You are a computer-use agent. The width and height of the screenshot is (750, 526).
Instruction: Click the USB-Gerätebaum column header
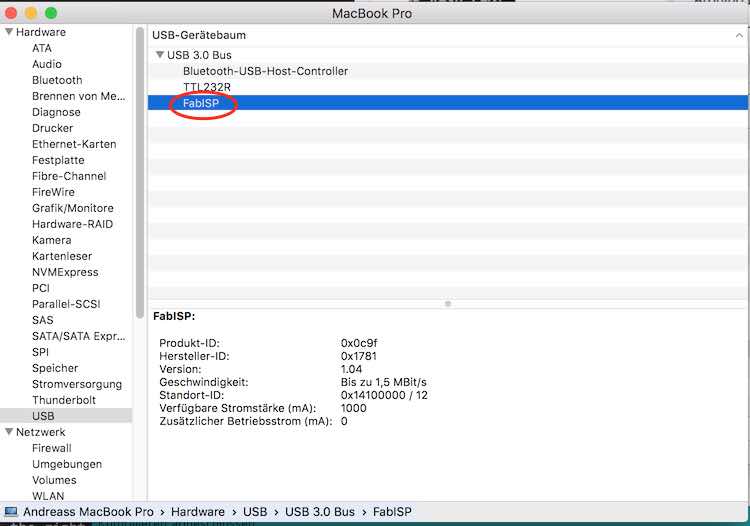[199, 35]
